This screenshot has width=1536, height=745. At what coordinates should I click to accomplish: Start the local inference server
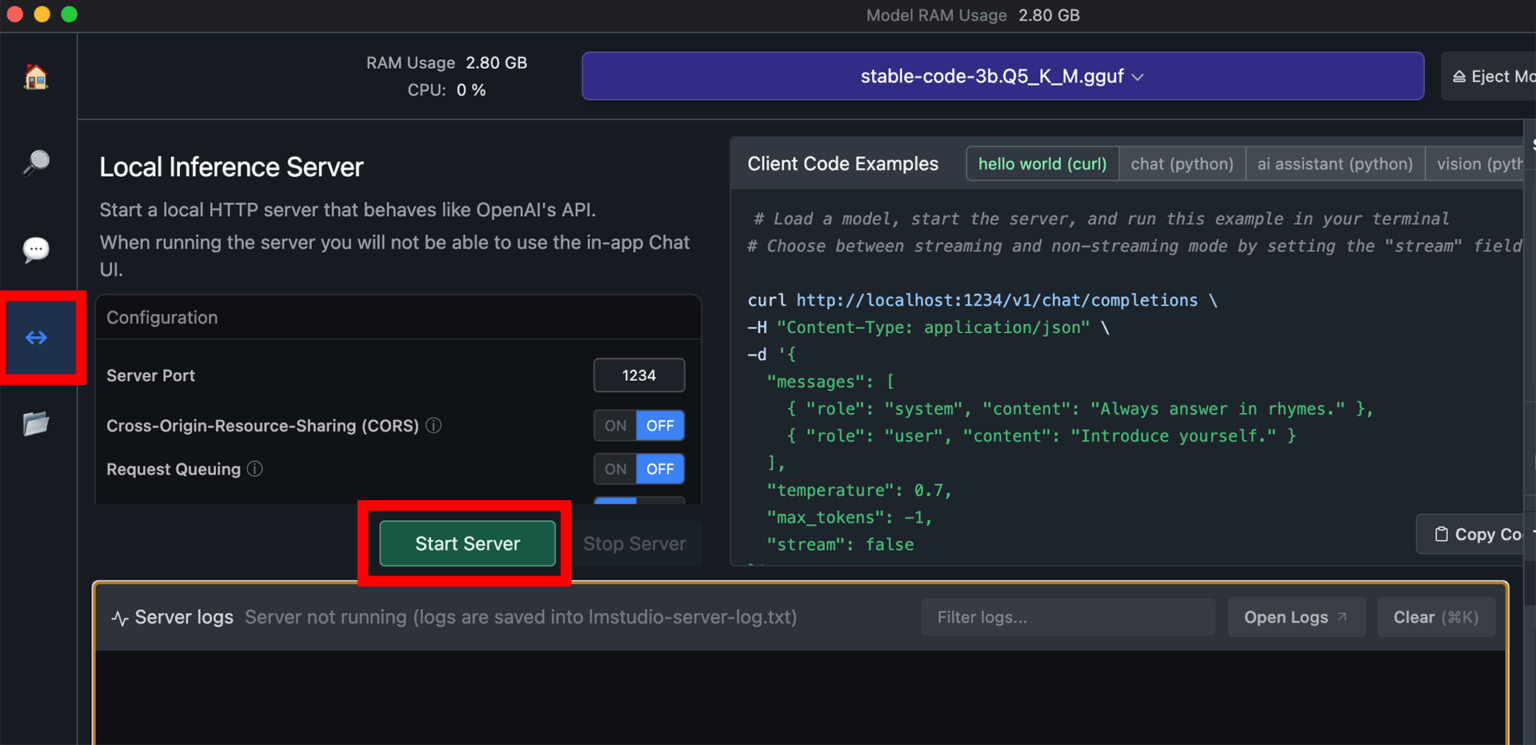[465, 543]
